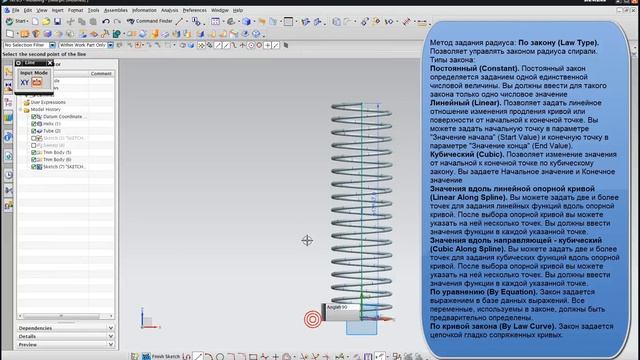Open the Tools menu
The image size is (640, 360).
(93, 10)
